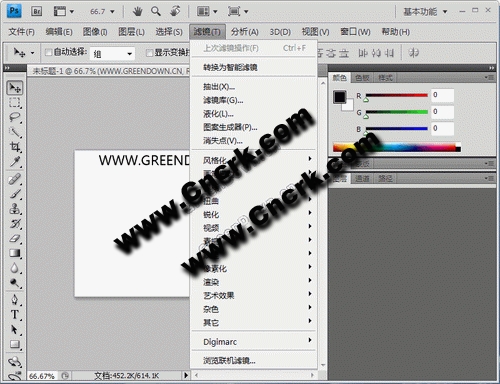Open the Edit (编辑) menu
Screen dimensions: 500x384
(59, 32)
